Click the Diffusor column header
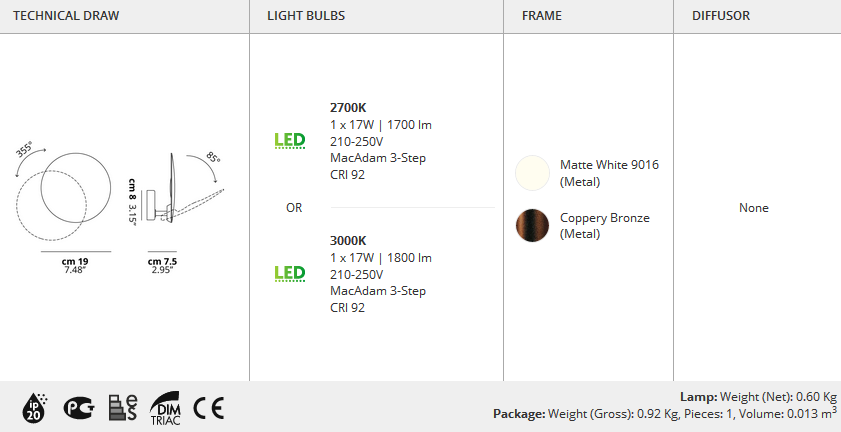Viewport: 841px width, 432px height. click(x=721, y=17)
